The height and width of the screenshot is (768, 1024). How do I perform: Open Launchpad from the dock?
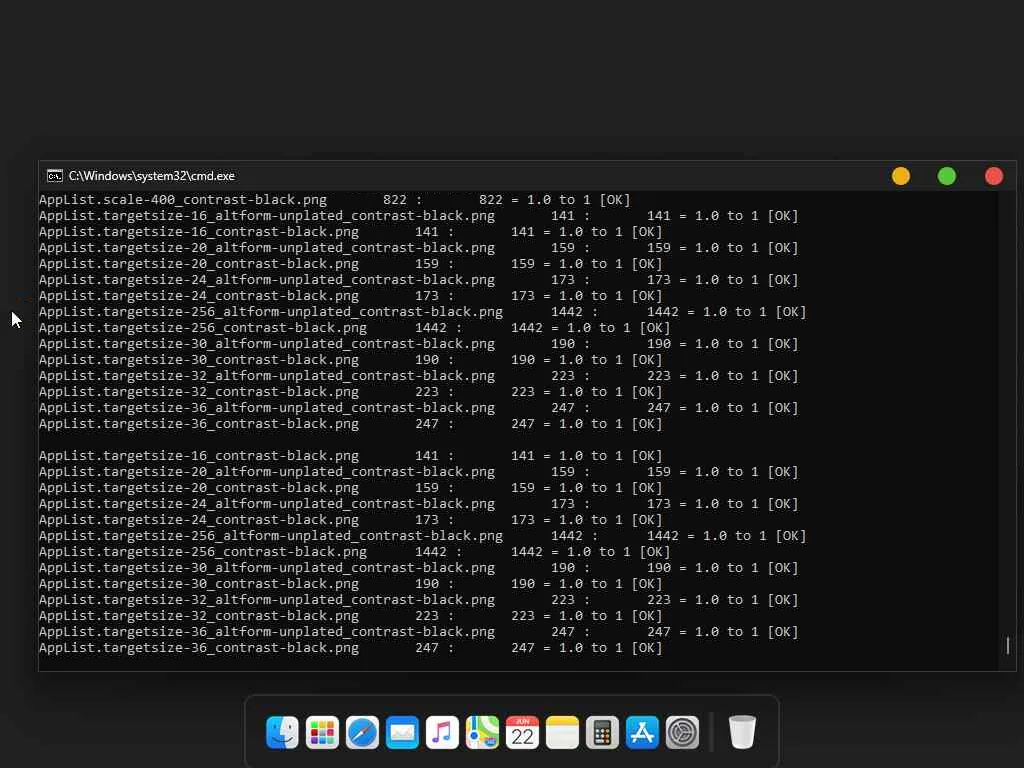[322, 732]
